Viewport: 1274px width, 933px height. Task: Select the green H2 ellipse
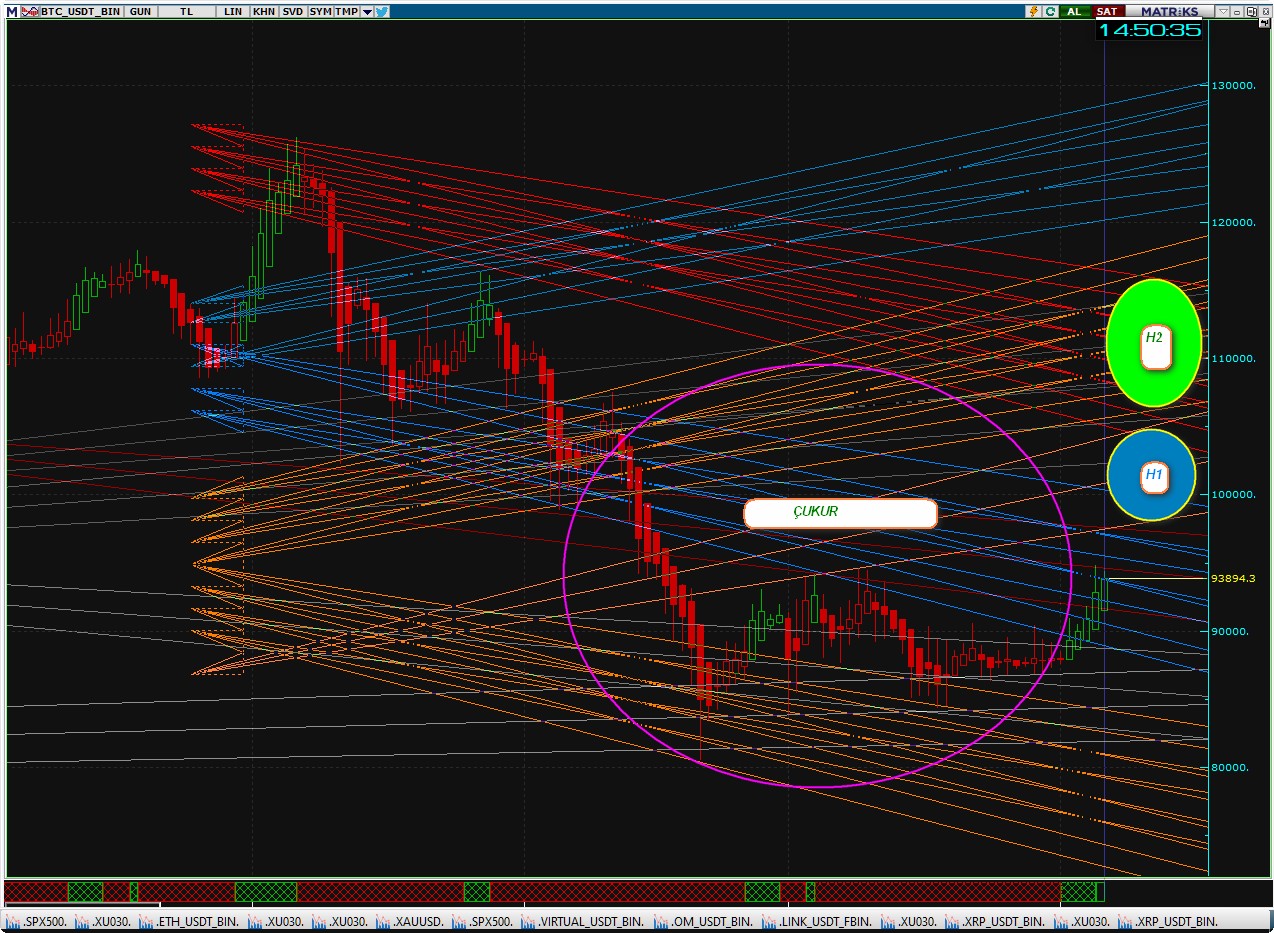1153,343
